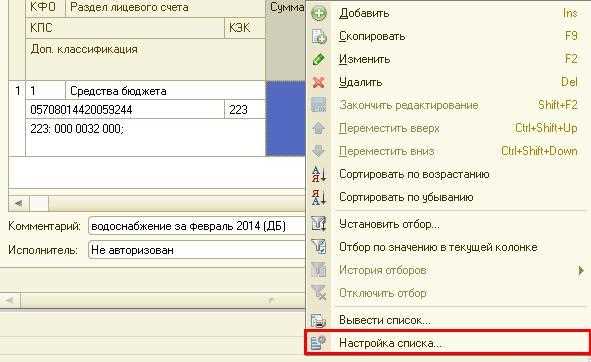Open Установить отбор... dialog
This screenshot has width=591, height=362.
447,224
